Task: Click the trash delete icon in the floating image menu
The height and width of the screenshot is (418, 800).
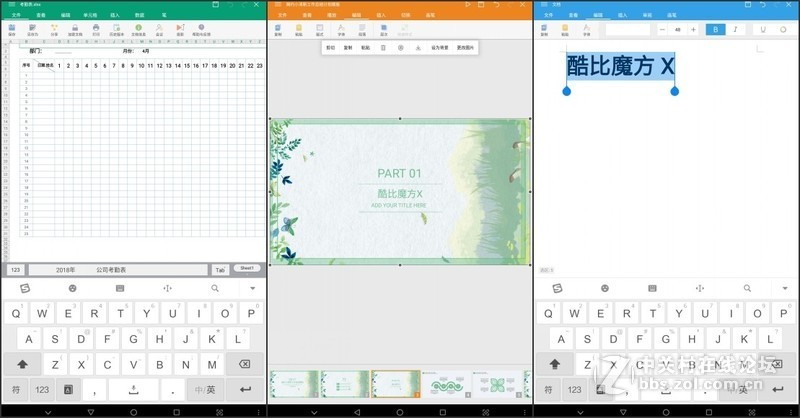Action: point(383,47)
